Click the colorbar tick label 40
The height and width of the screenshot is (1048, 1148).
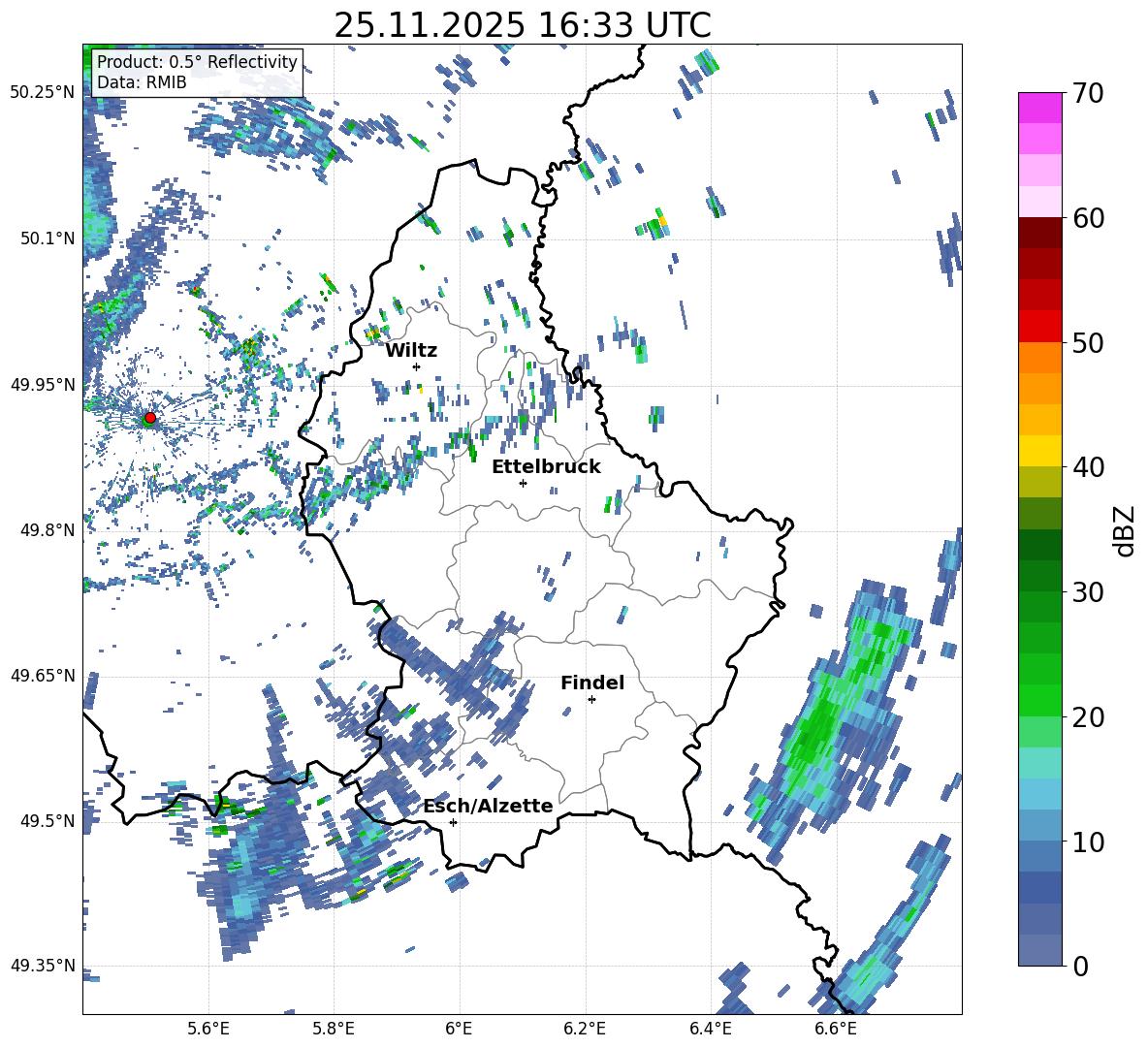pyautogui.click(x=1088, y=467)
